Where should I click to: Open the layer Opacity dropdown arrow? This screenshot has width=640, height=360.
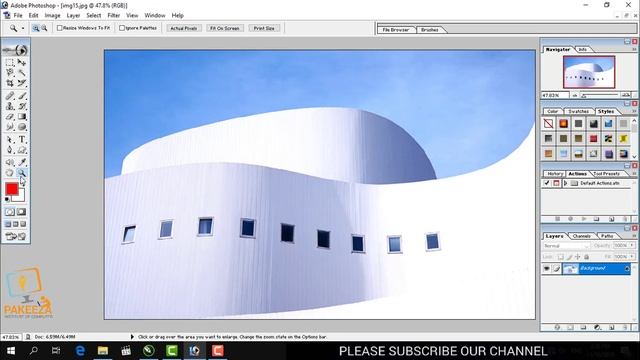[x=632, y=245]
